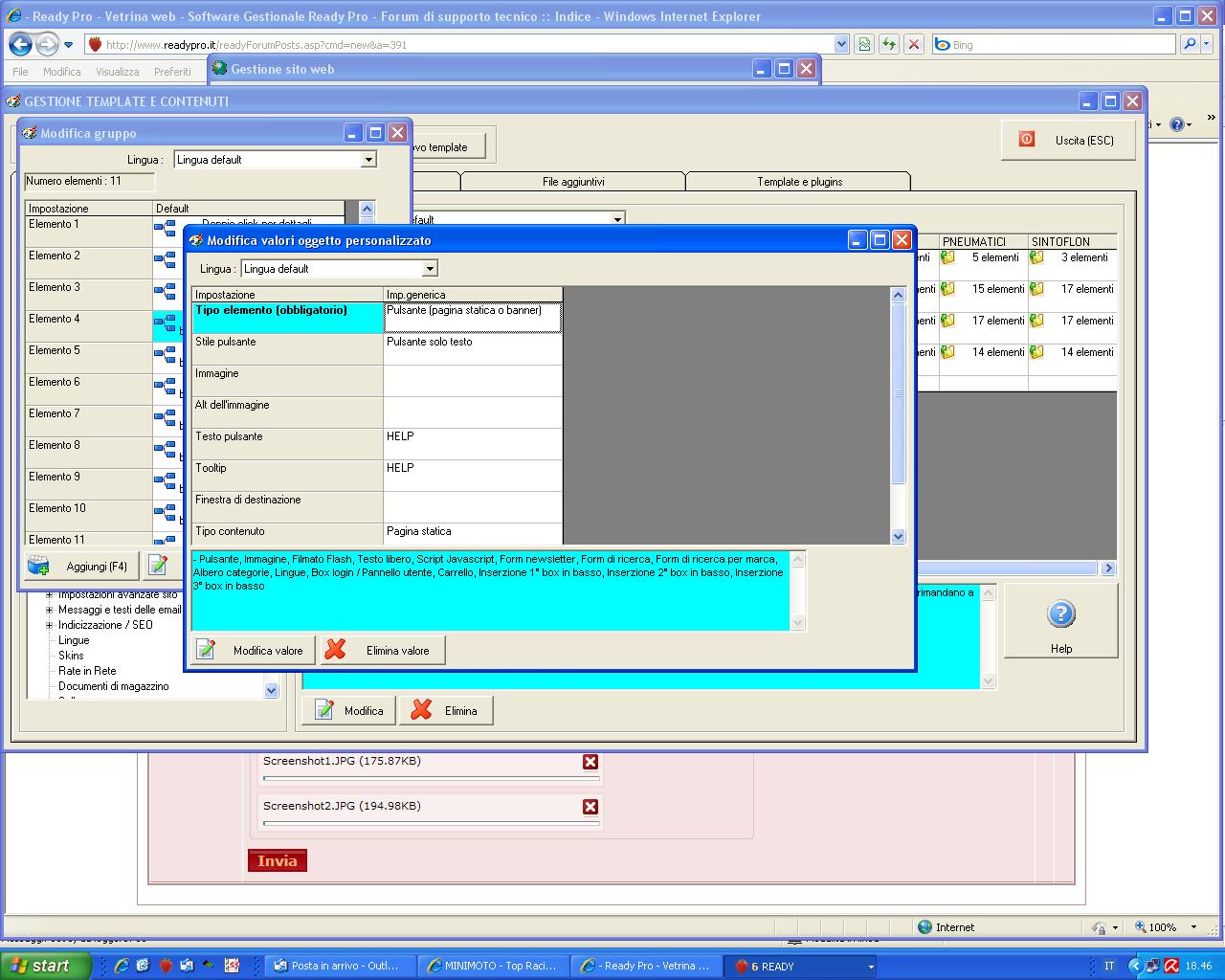Click the settings list scroll-down arrow
This screenshot has height=980, width=1225.
(x=898, y=537)
